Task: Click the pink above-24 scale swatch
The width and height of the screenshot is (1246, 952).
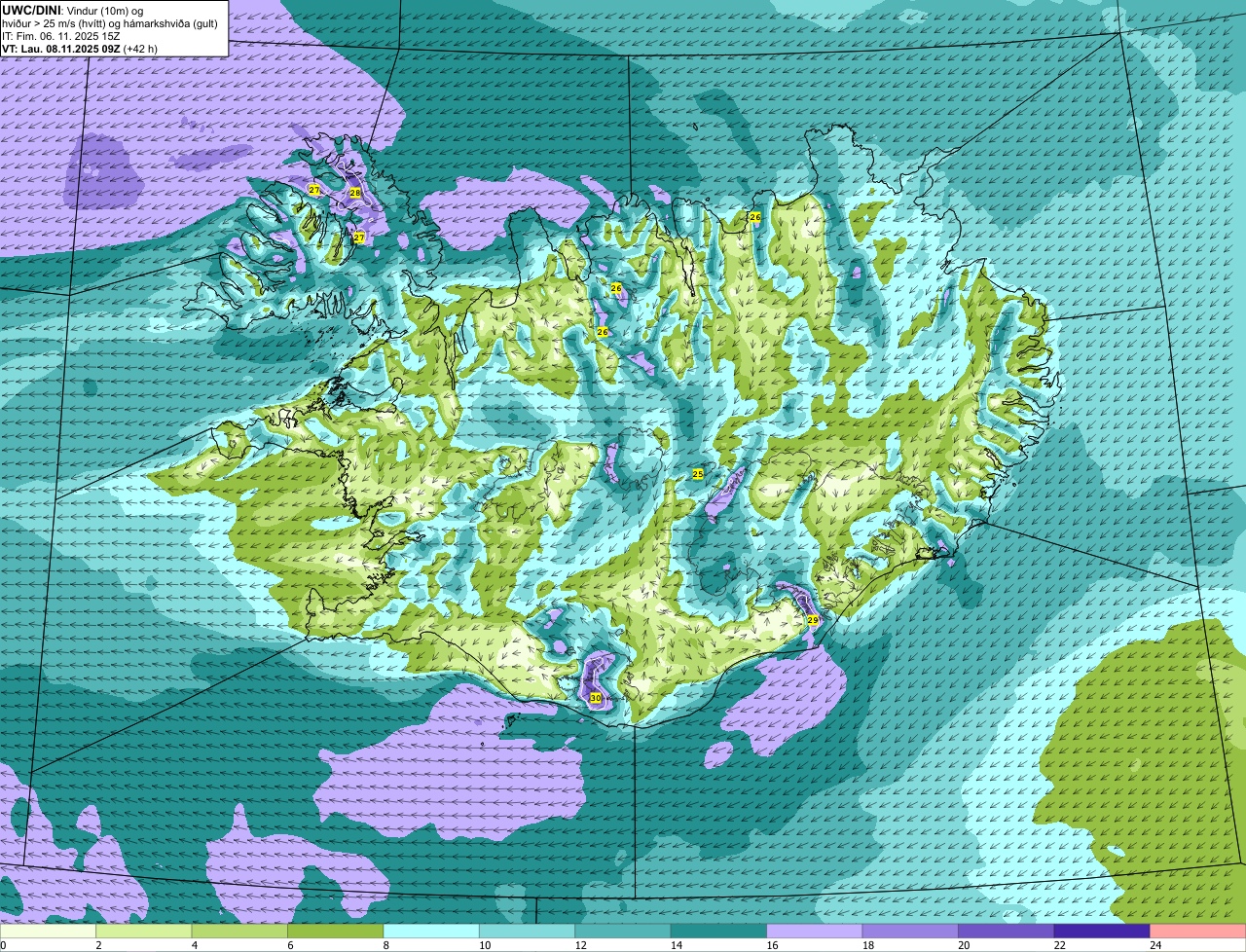Action: click(x=1198, y=931)
